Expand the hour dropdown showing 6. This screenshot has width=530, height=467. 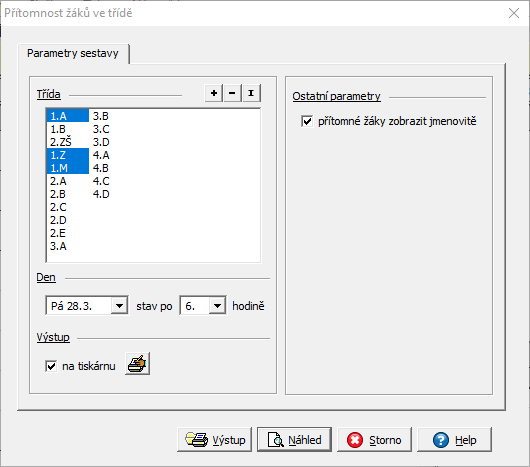coord(217,306)
